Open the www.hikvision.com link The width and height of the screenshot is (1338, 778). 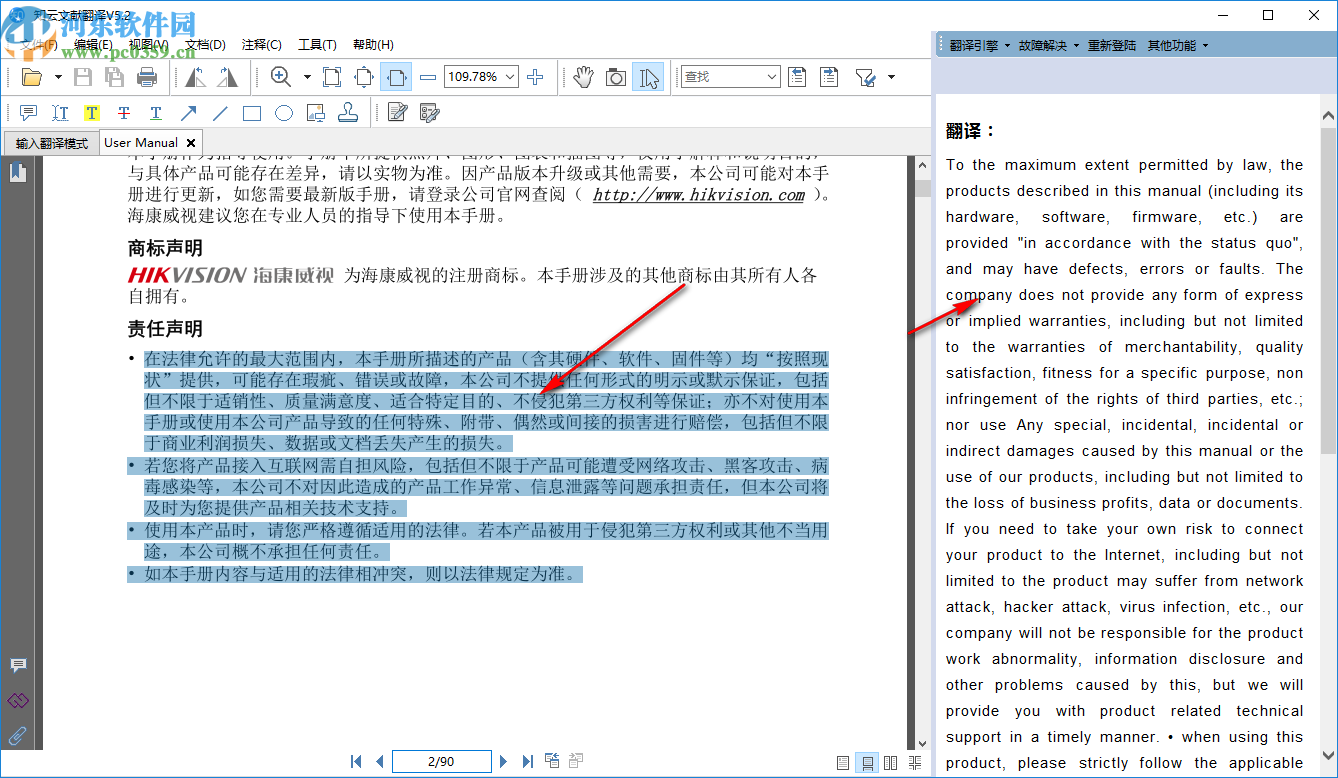698,195
